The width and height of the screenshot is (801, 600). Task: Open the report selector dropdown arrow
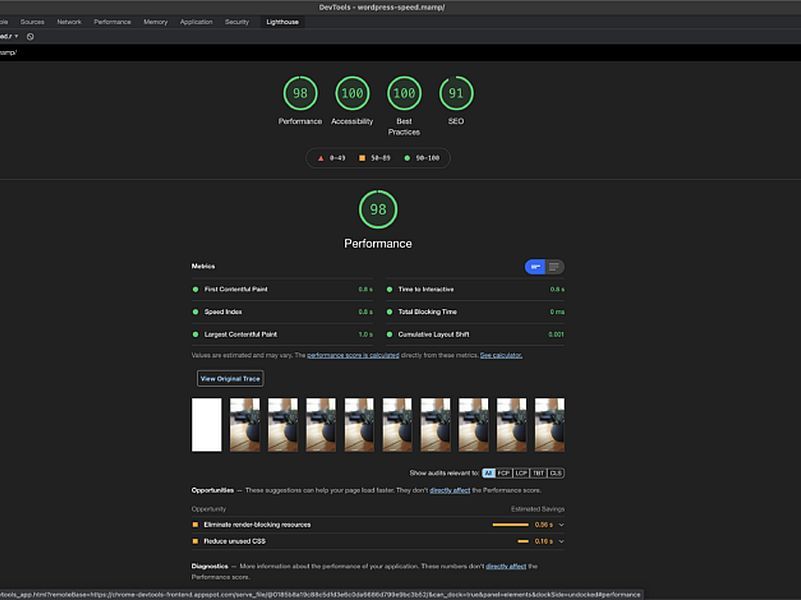(16, 36)
